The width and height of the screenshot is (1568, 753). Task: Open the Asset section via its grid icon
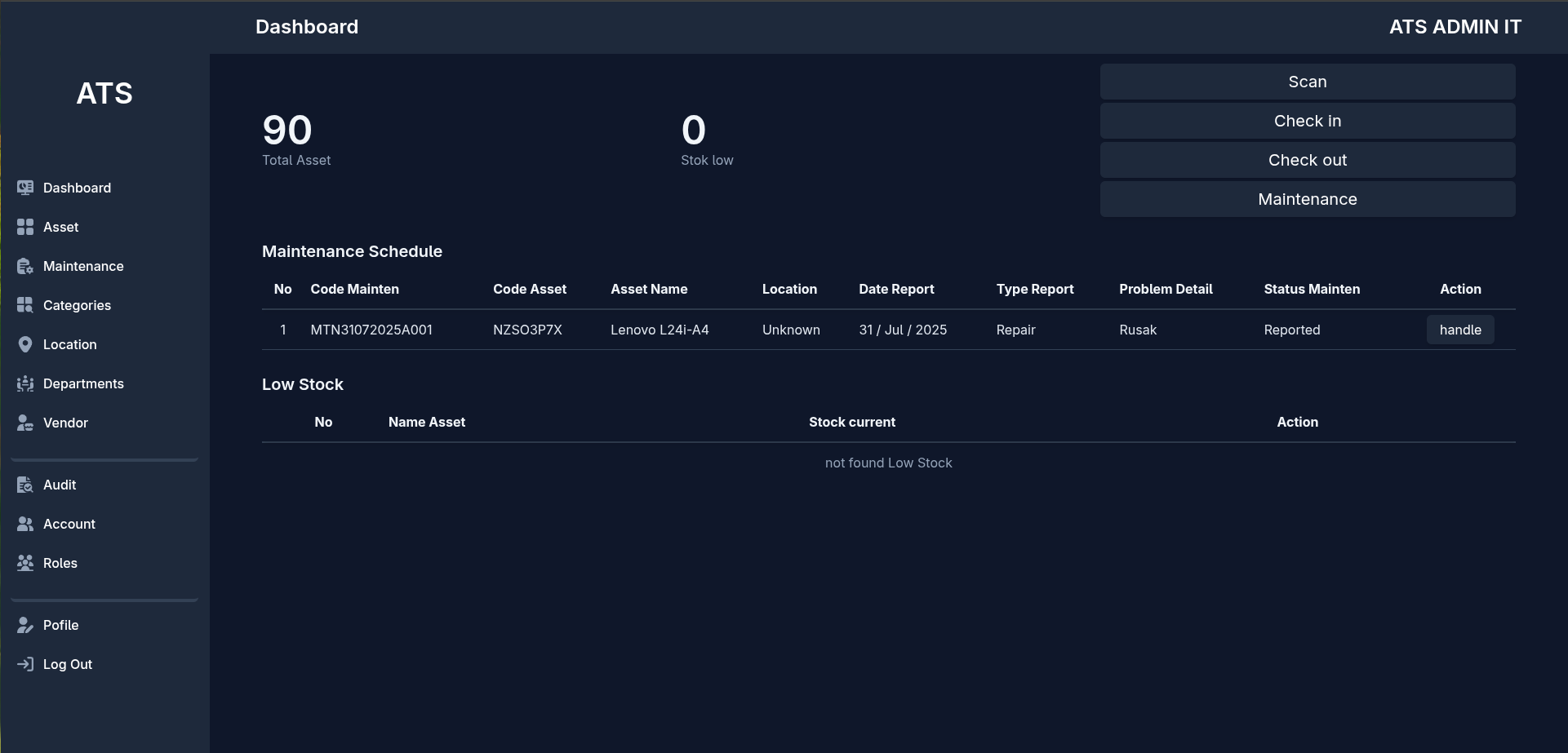25,226
